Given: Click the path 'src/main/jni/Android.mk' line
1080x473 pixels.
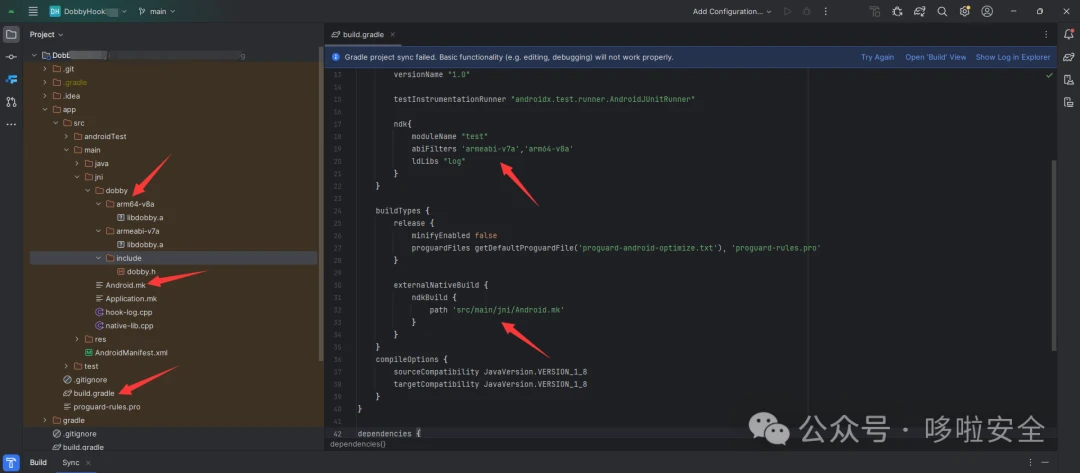Looking at the screenshot, I should tap(497, 310).
